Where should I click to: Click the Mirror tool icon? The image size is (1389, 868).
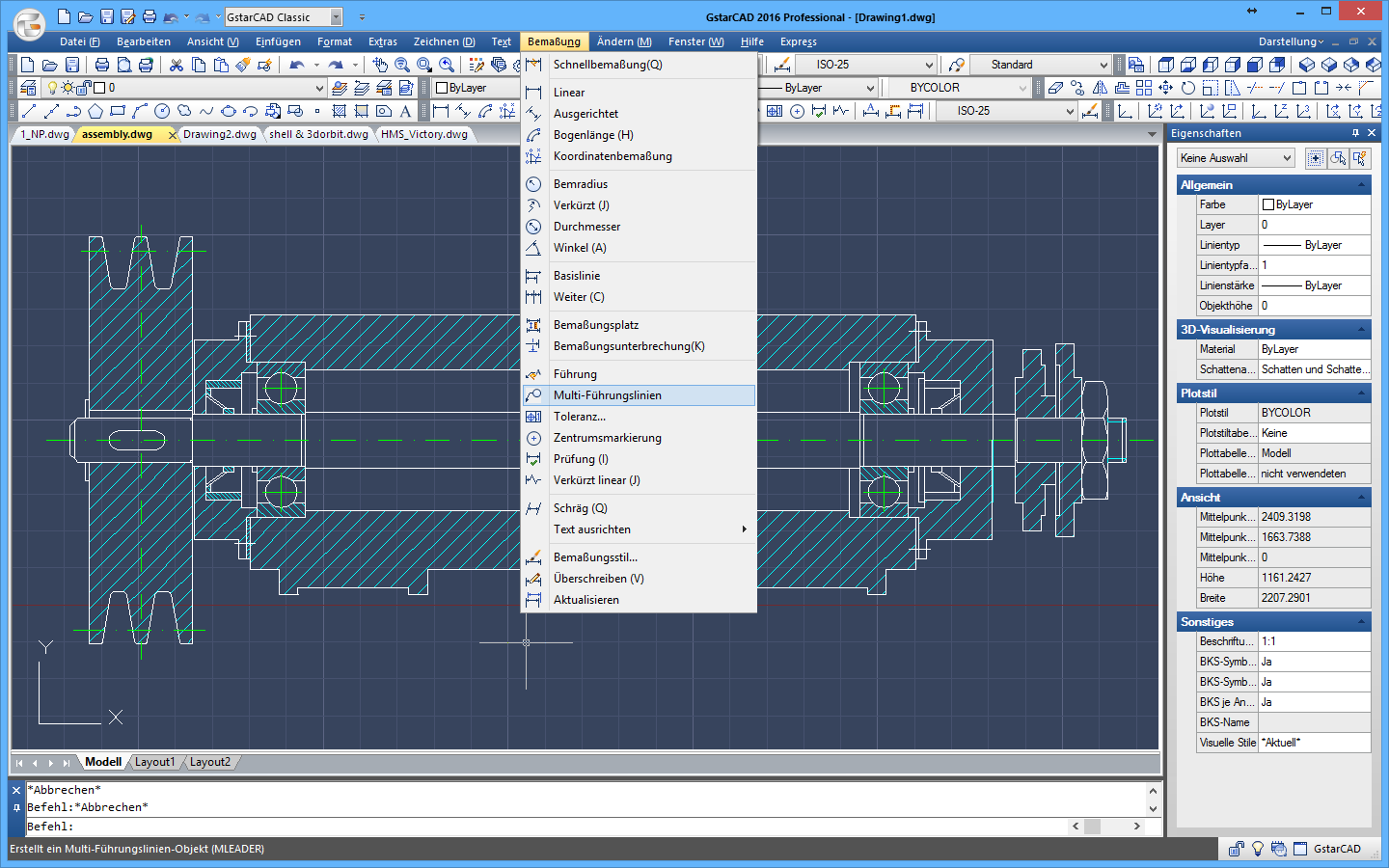coord(1100,88)
